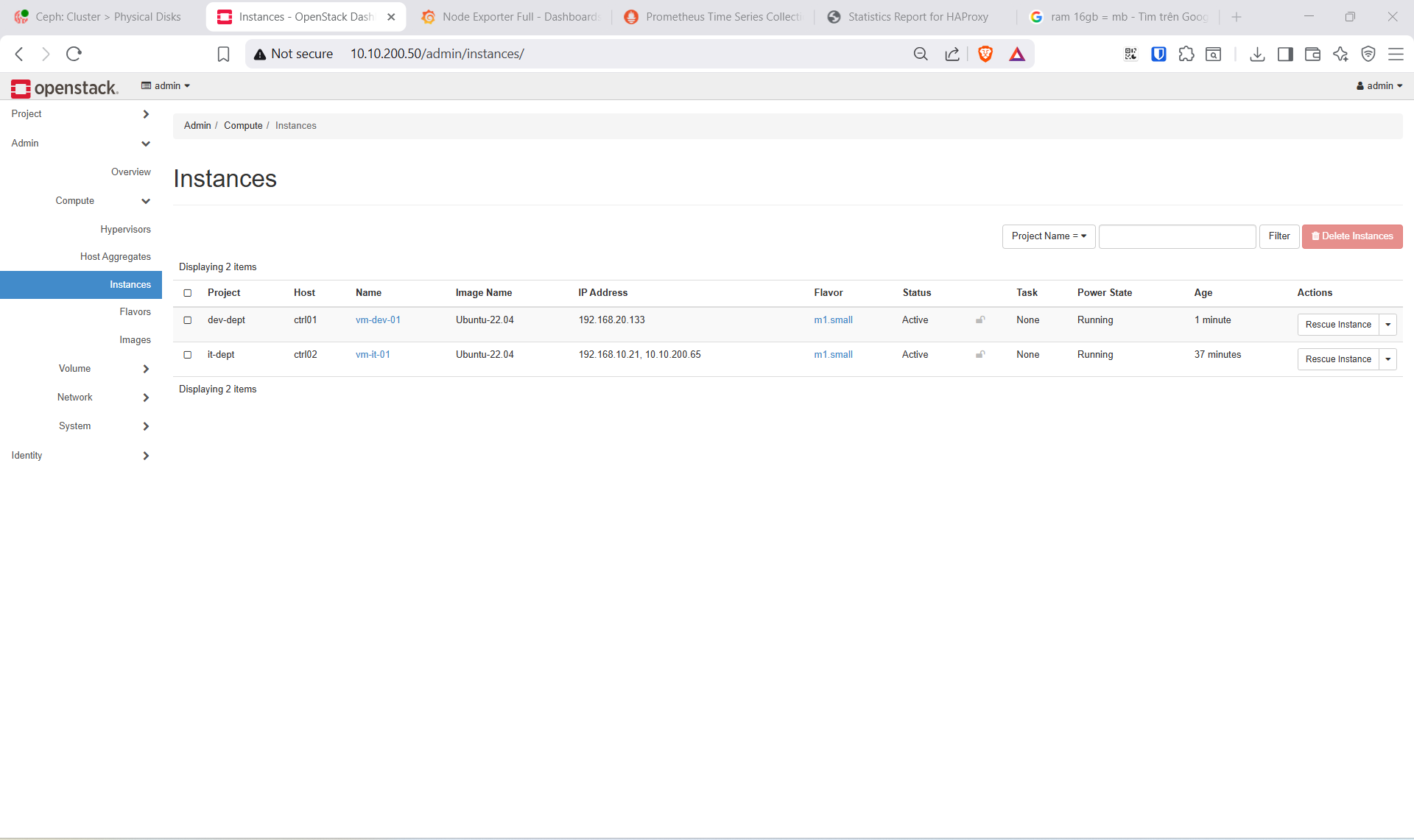
Task: Open Brave Shields lion icon
Action: click(985, 54)
